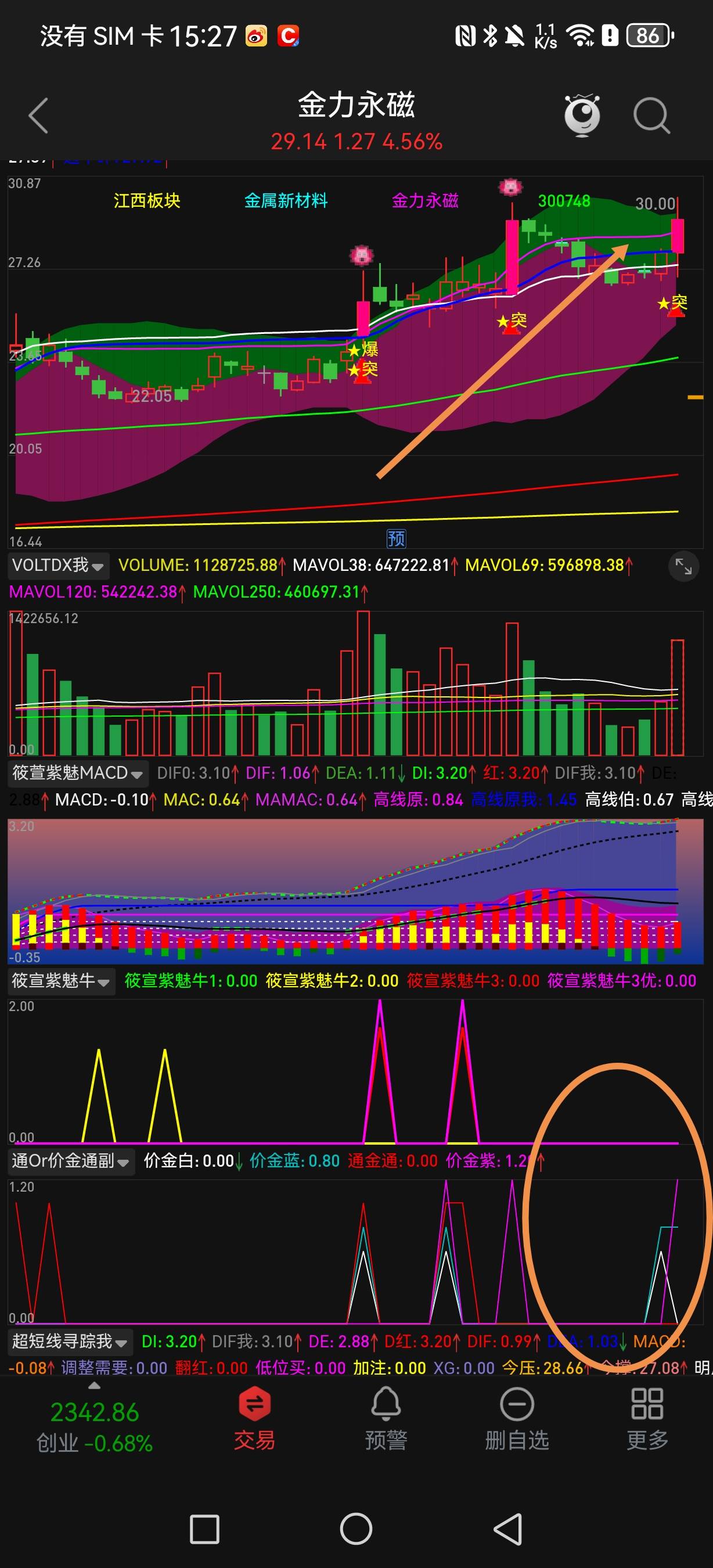Tap the tallest red volume bar

[x=363, y=683]
